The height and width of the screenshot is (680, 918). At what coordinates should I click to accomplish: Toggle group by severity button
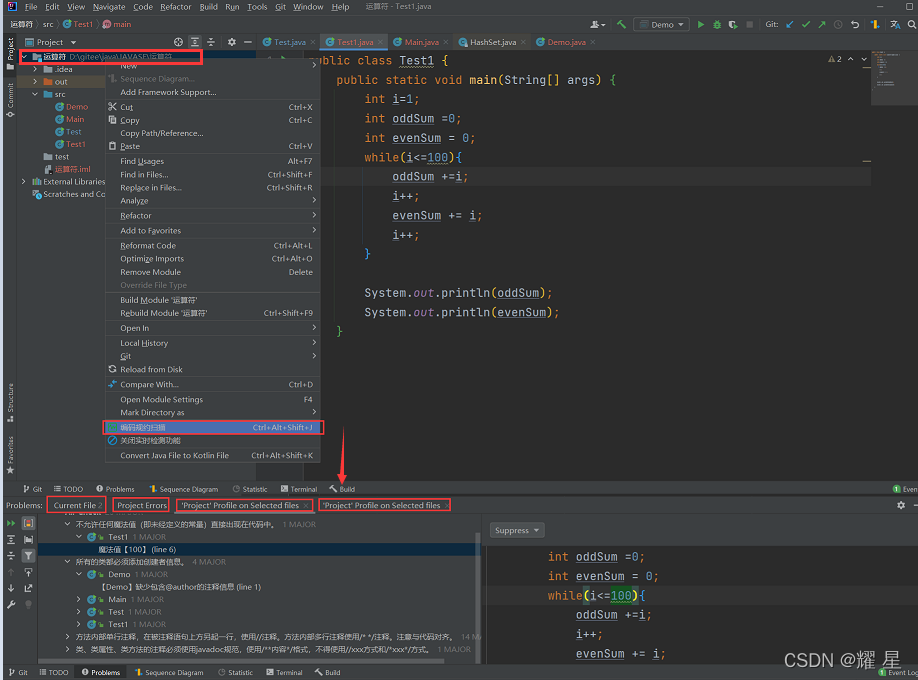(x=28, y=523)
